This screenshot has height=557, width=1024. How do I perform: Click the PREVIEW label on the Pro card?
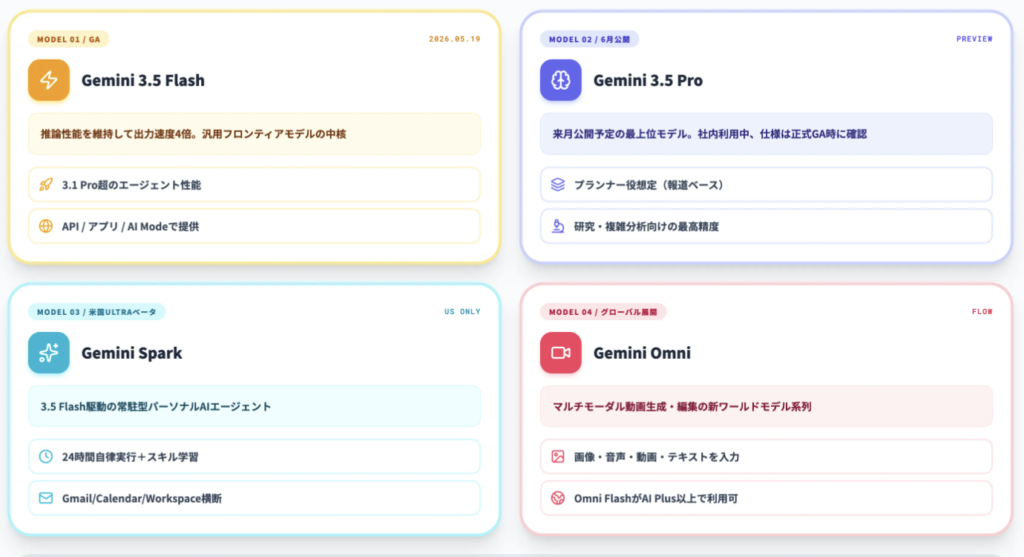pos(974,39)
